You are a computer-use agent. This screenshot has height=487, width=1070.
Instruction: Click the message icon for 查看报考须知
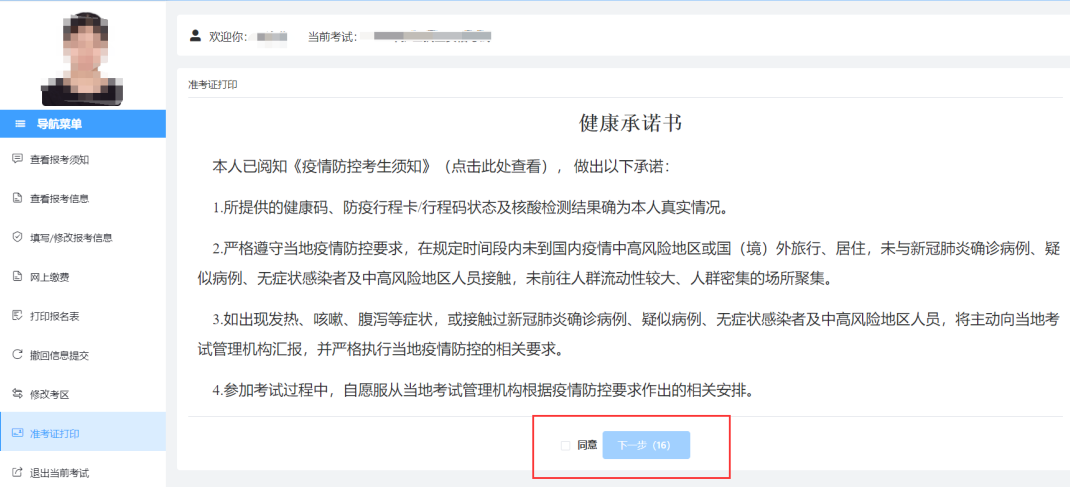click(16, 159)
